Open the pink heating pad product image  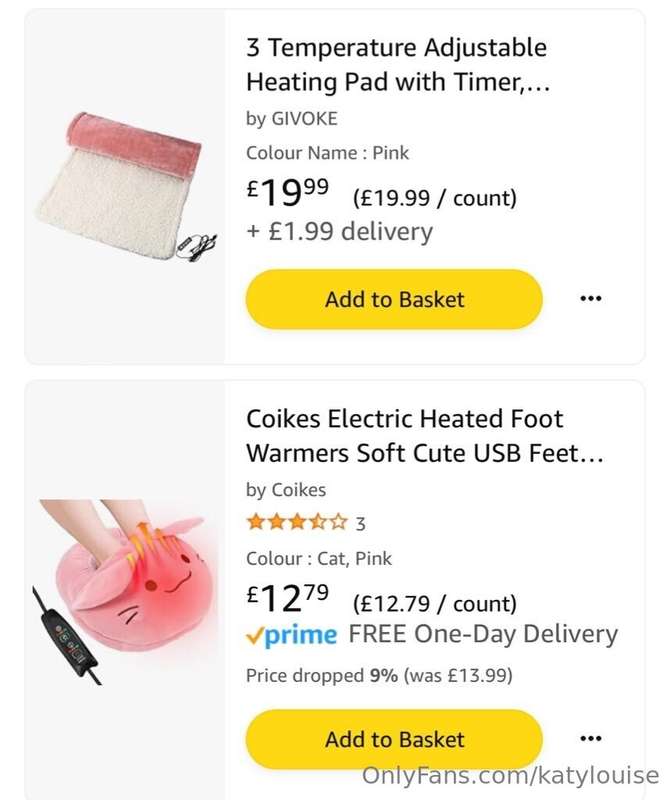[x=125, y=187]
